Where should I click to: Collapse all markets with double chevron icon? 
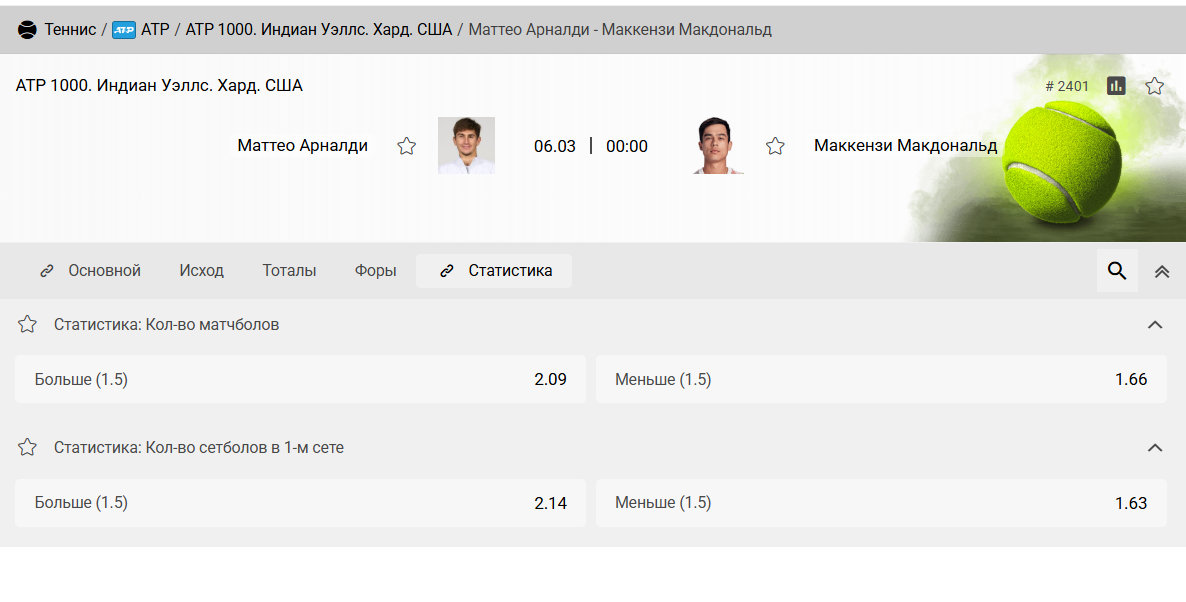click(x=1162, y=271)
